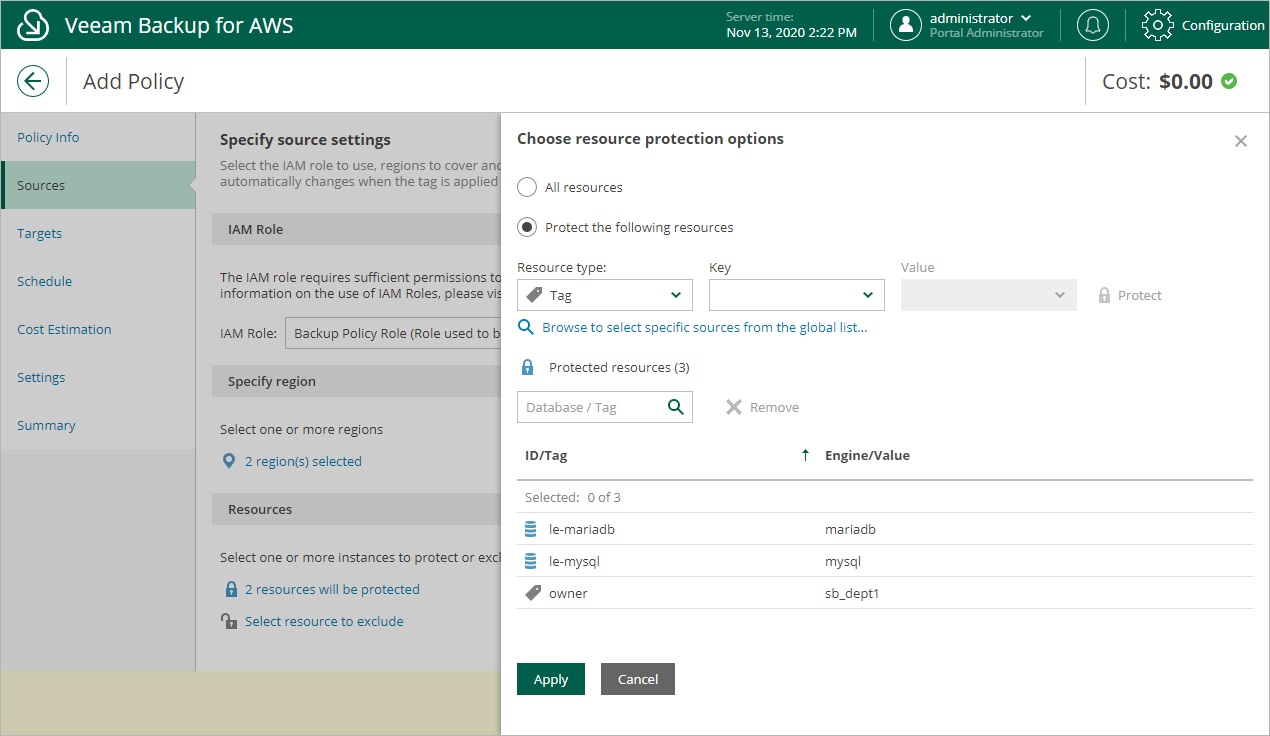Open the 2 region(s) selected link
The width and height of the screenshot is (1270, 736).
tap(303, 461)
